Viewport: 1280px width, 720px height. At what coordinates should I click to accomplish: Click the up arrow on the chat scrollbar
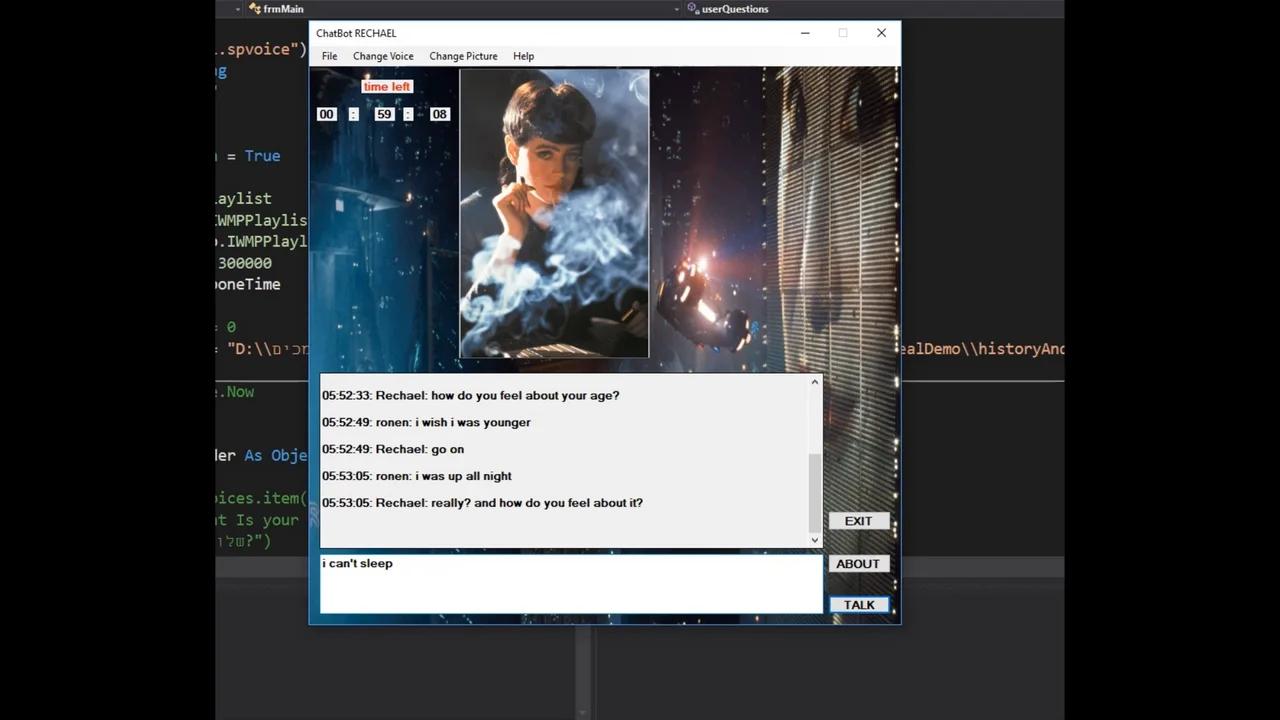click(x=814, y=381)
